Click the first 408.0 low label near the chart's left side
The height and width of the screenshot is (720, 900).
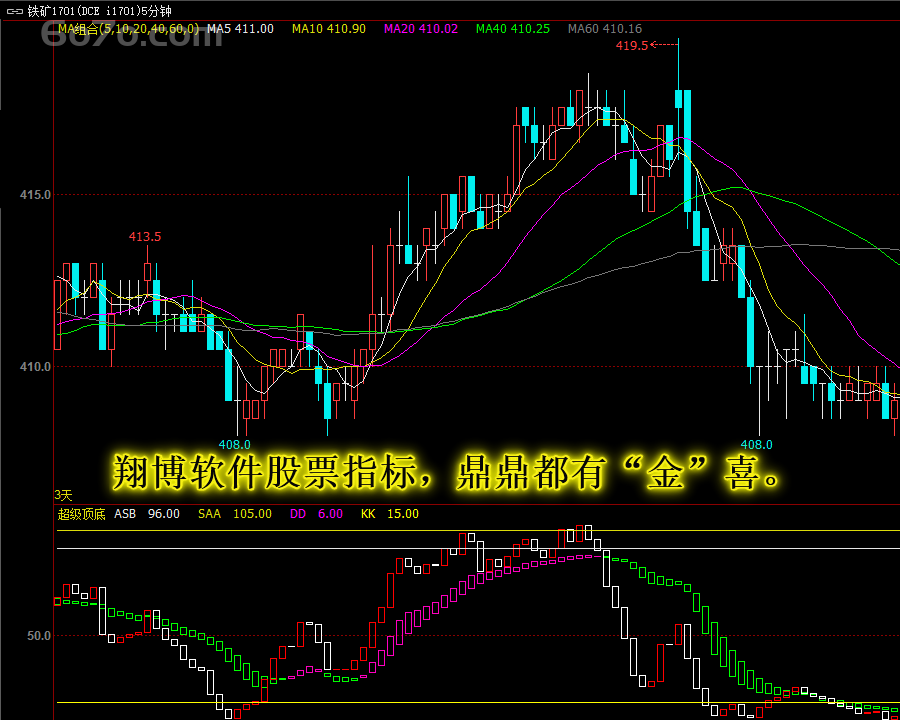[x=234, y=444]
